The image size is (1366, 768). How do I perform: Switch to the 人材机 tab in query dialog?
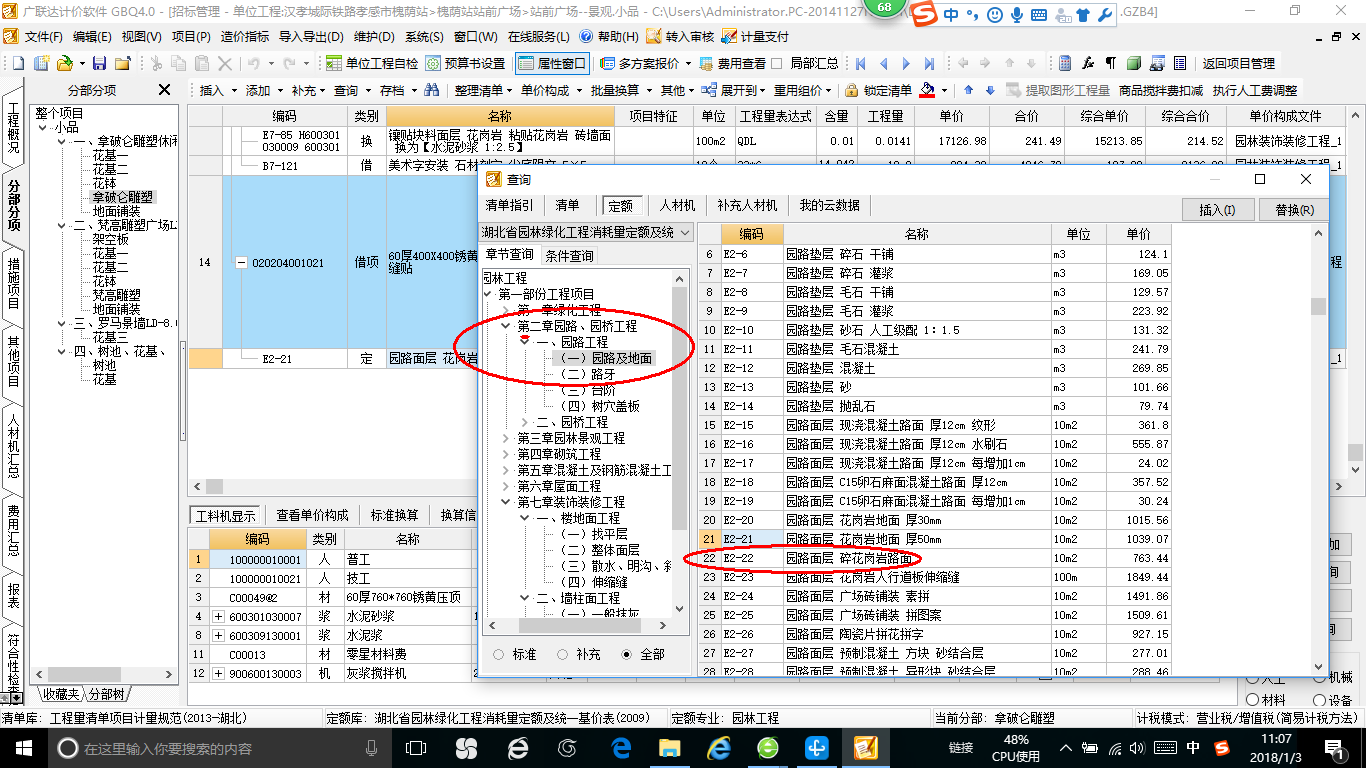pyautogui.click(x=677, y=205)
